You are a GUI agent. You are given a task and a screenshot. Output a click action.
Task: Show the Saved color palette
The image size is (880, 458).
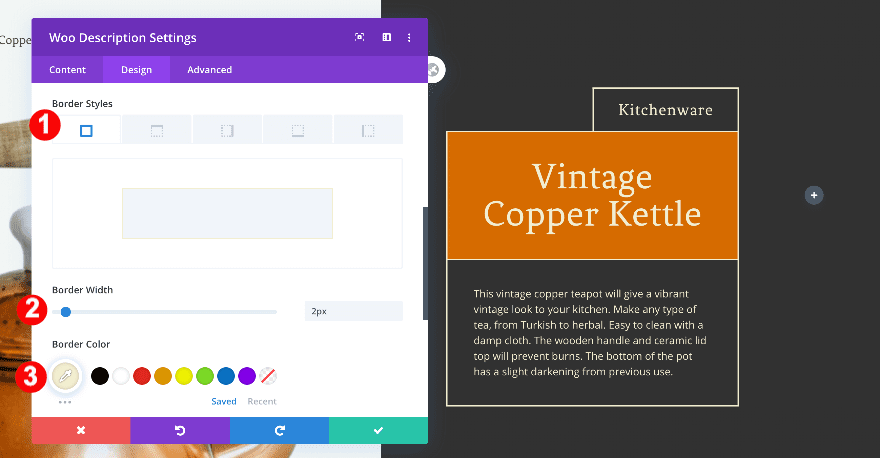[223, 401]
